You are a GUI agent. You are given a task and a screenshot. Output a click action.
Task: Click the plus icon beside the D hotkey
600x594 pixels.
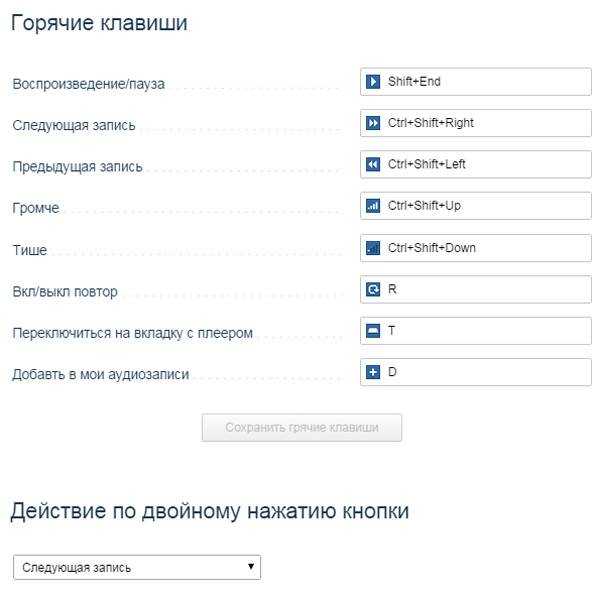373,372
